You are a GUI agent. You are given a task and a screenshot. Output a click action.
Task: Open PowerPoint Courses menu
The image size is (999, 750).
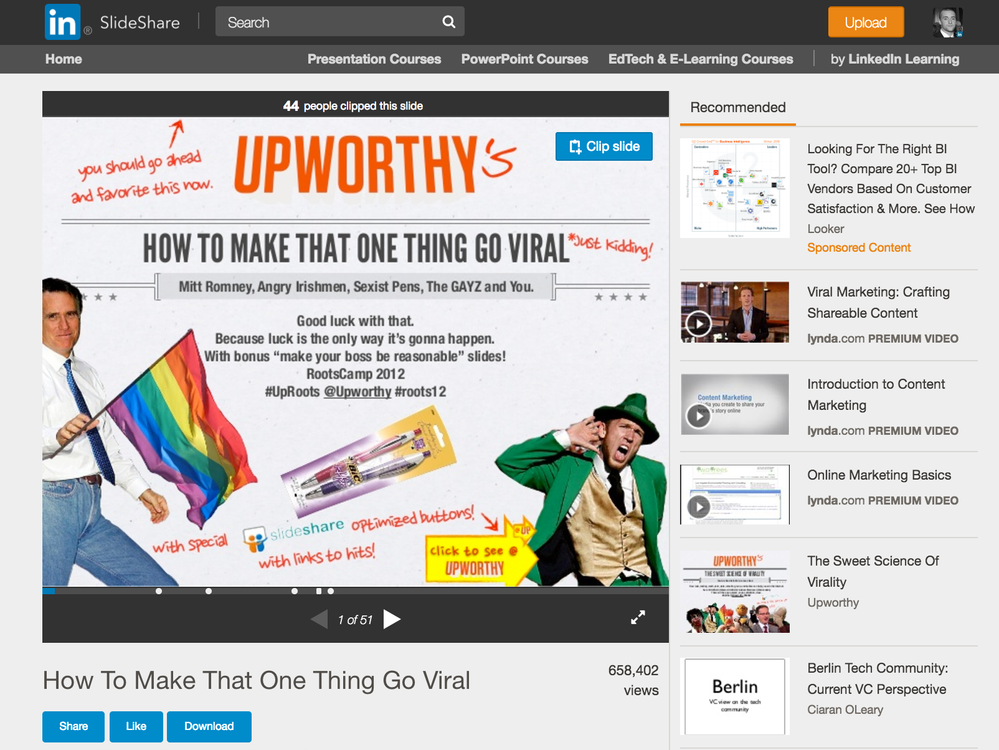(x=524, y=59)
